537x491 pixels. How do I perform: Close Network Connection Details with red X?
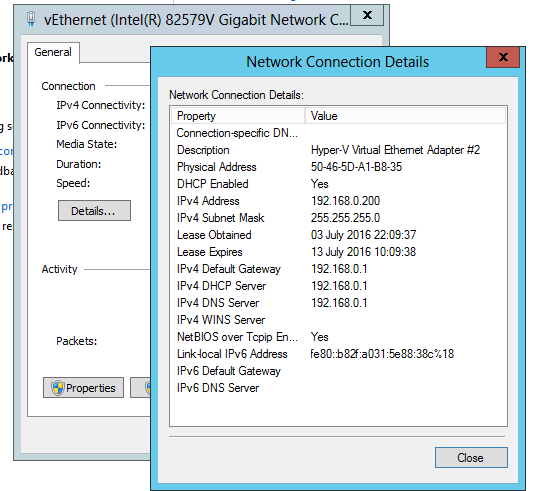click(x=503, y=57)
